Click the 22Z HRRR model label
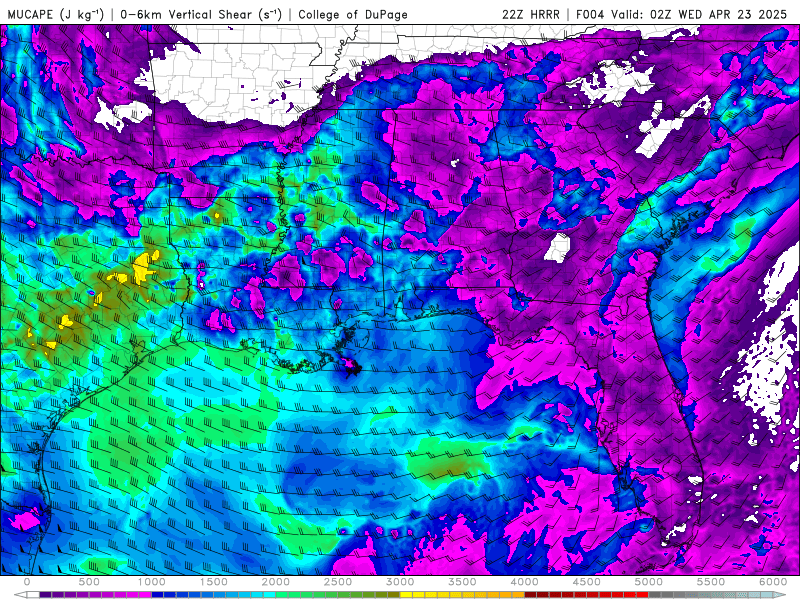Screen dimensions: 800x600 pos(531,14)
